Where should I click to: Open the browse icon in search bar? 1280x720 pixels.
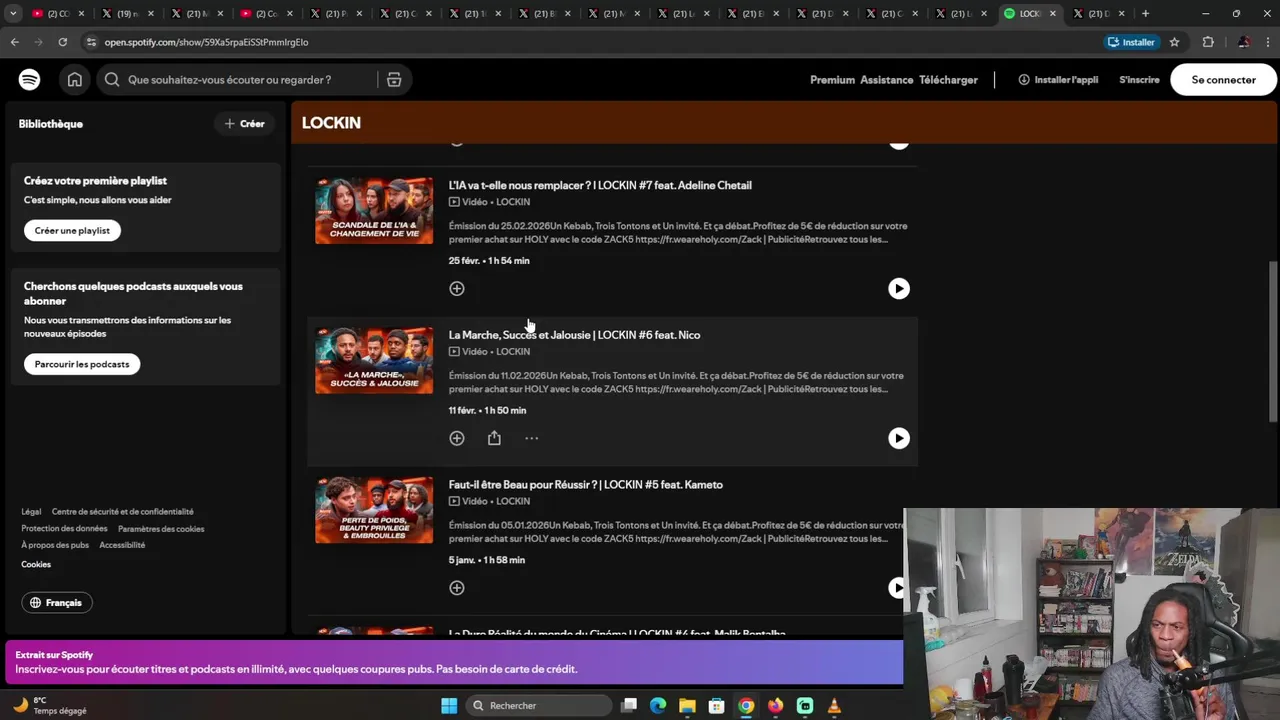pos(394,80)
